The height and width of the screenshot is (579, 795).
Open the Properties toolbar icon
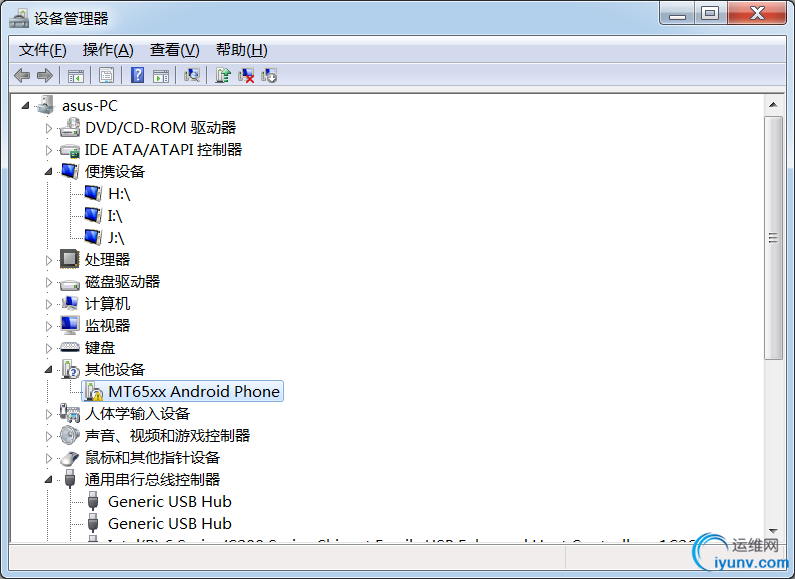(106, 76)
